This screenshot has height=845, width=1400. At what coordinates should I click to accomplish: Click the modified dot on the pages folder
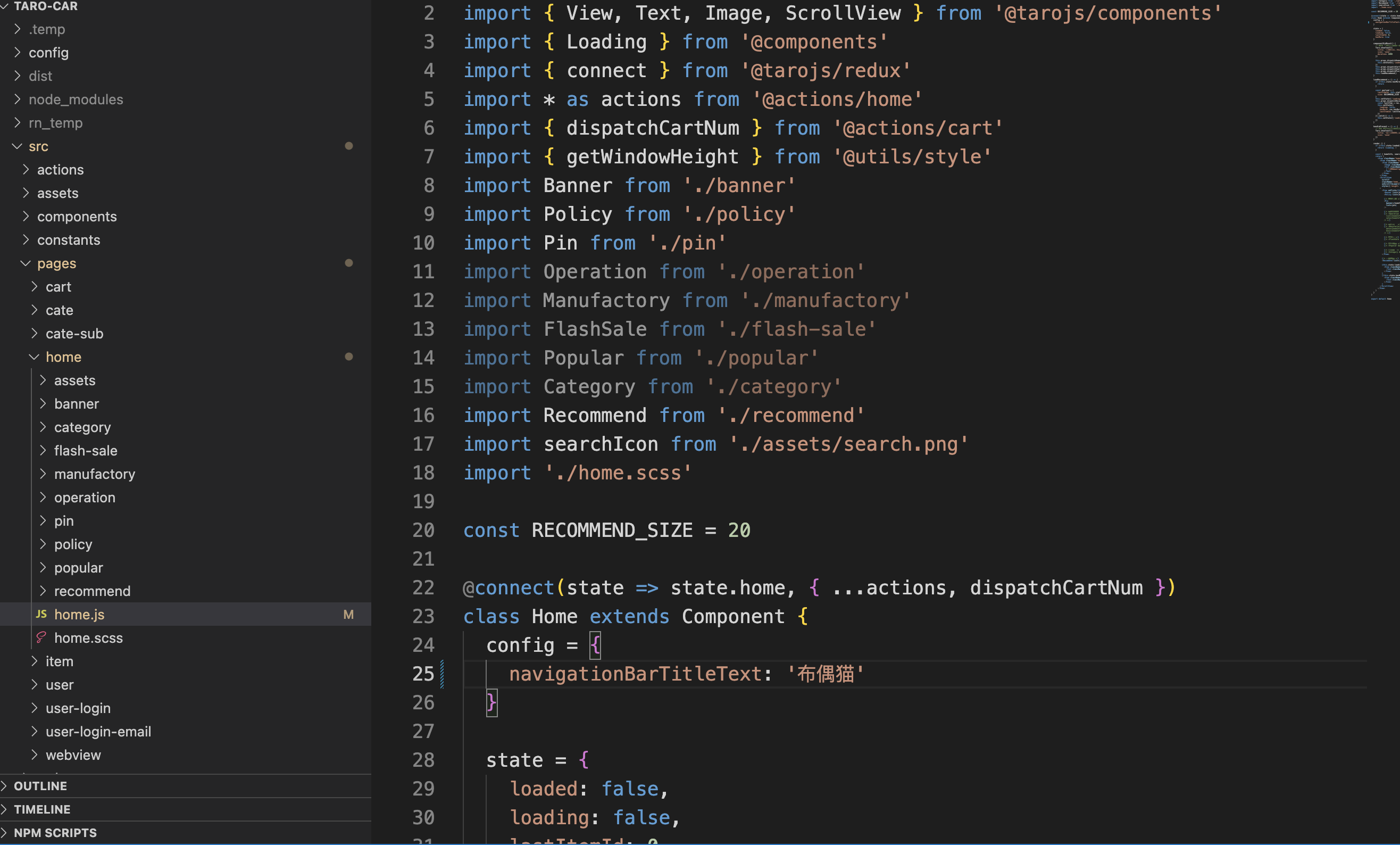pos(349,263)
